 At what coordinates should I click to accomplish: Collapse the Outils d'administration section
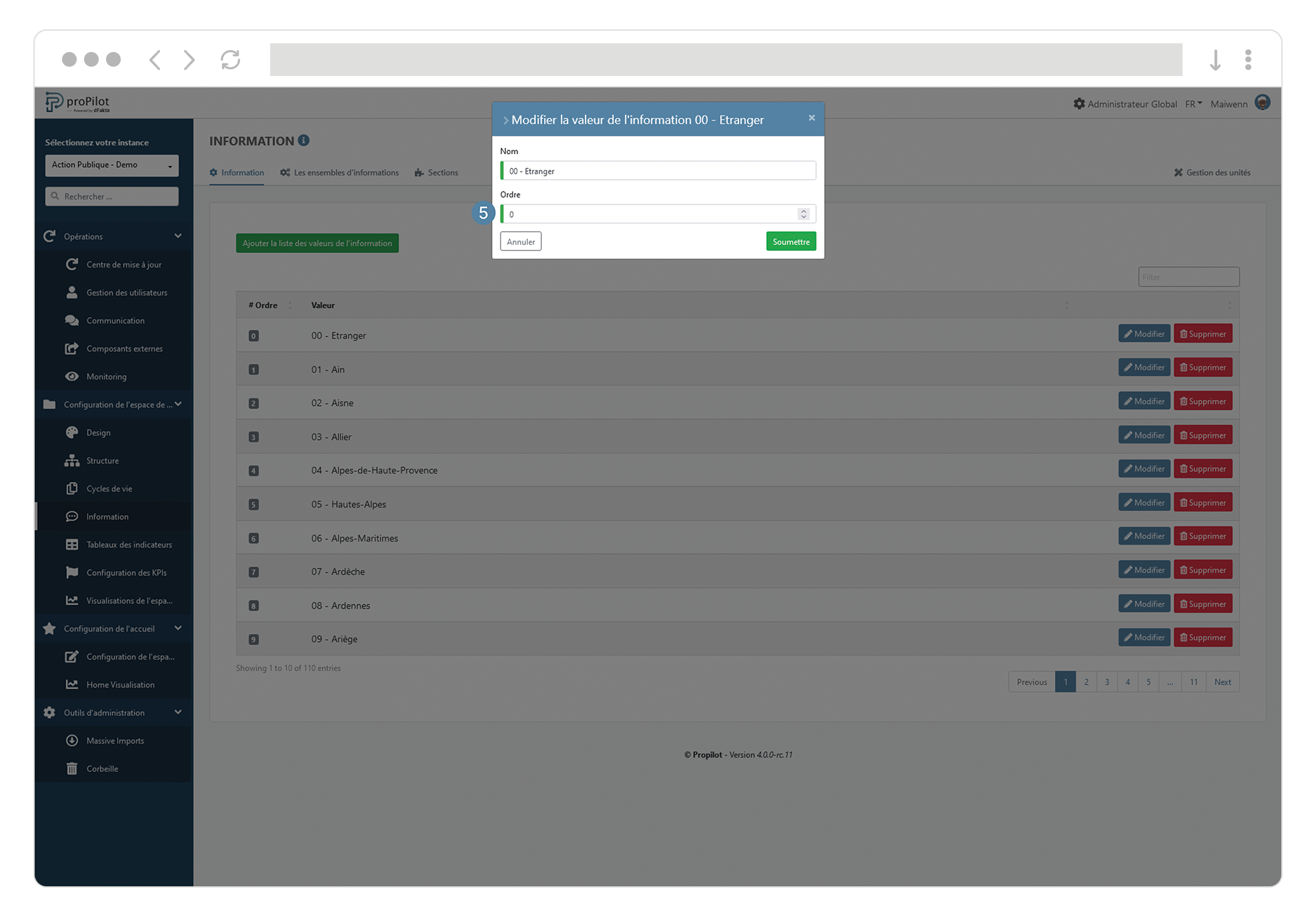[x=177, y=712]
